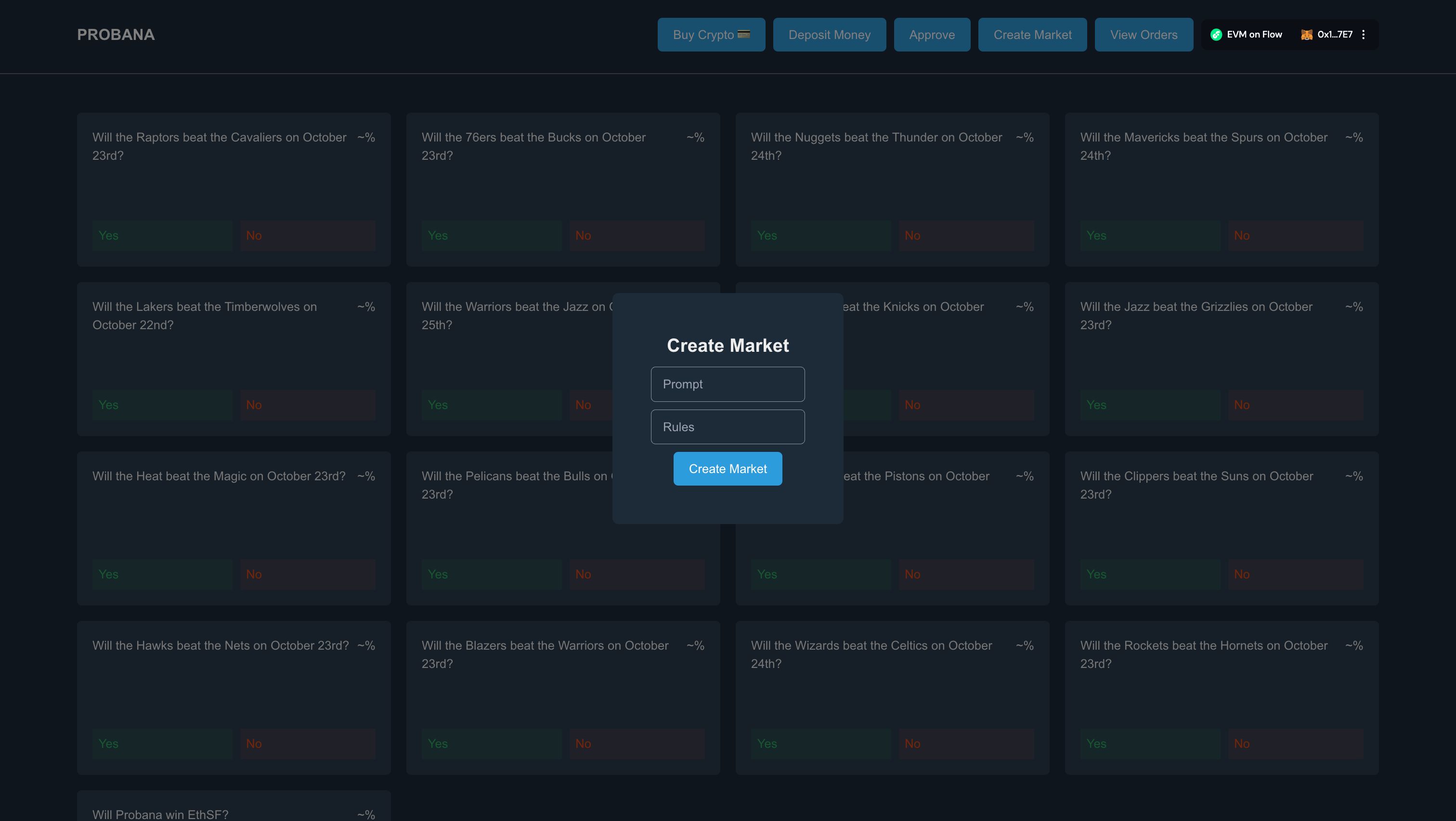Click the Buy Crypto button

pyautogui.click(x=711, y=35)
